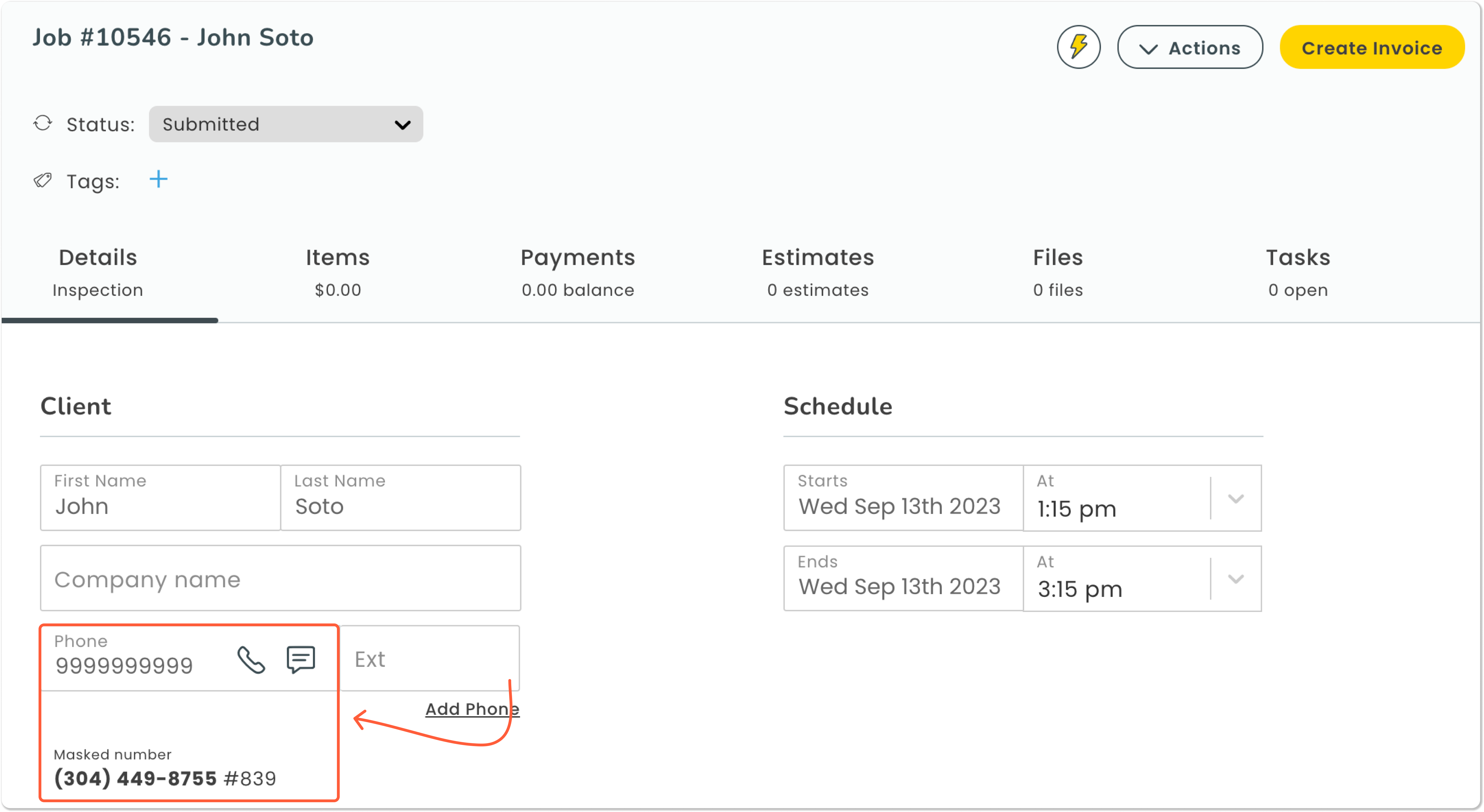Click the Add Phone link

[x=472, y=709]
